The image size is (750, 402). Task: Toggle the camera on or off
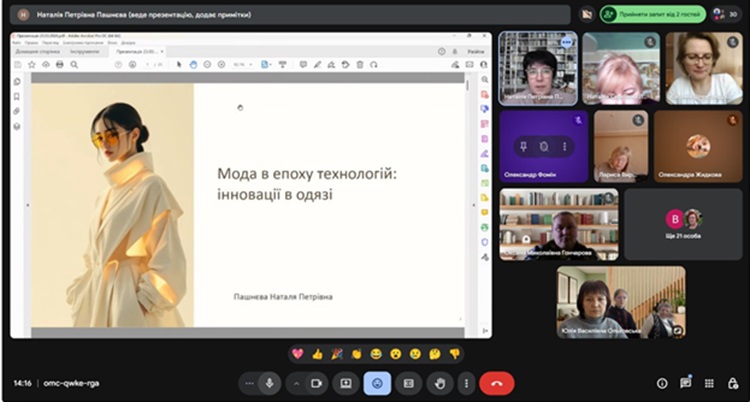[x=316, y=383]
